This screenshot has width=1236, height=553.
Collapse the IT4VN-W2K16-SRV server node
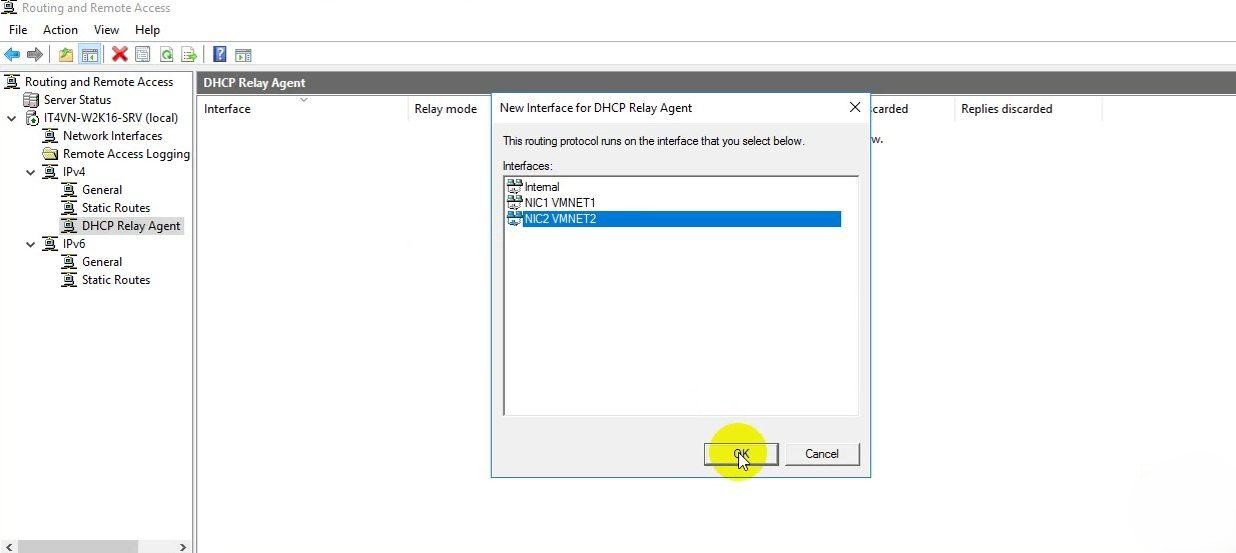click(11, 118)
